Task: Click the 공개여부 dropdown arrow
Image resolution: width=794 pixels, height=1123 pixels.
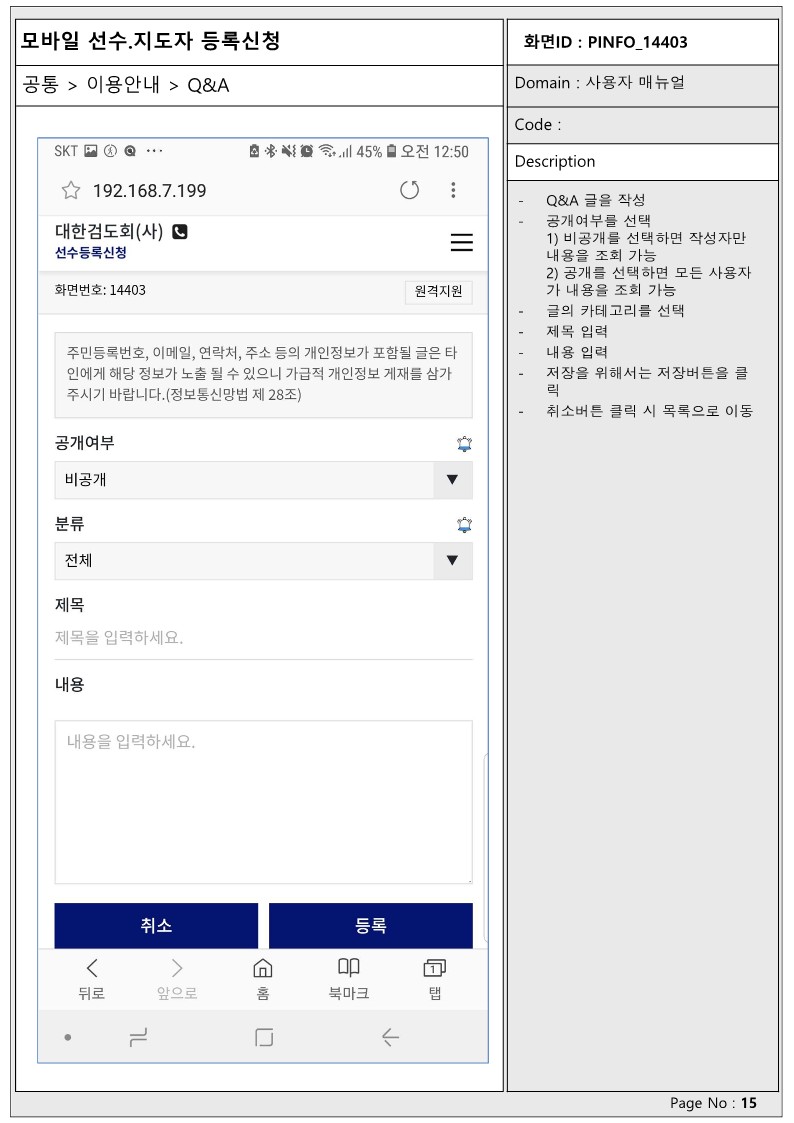Action: [x=452, y=480]
